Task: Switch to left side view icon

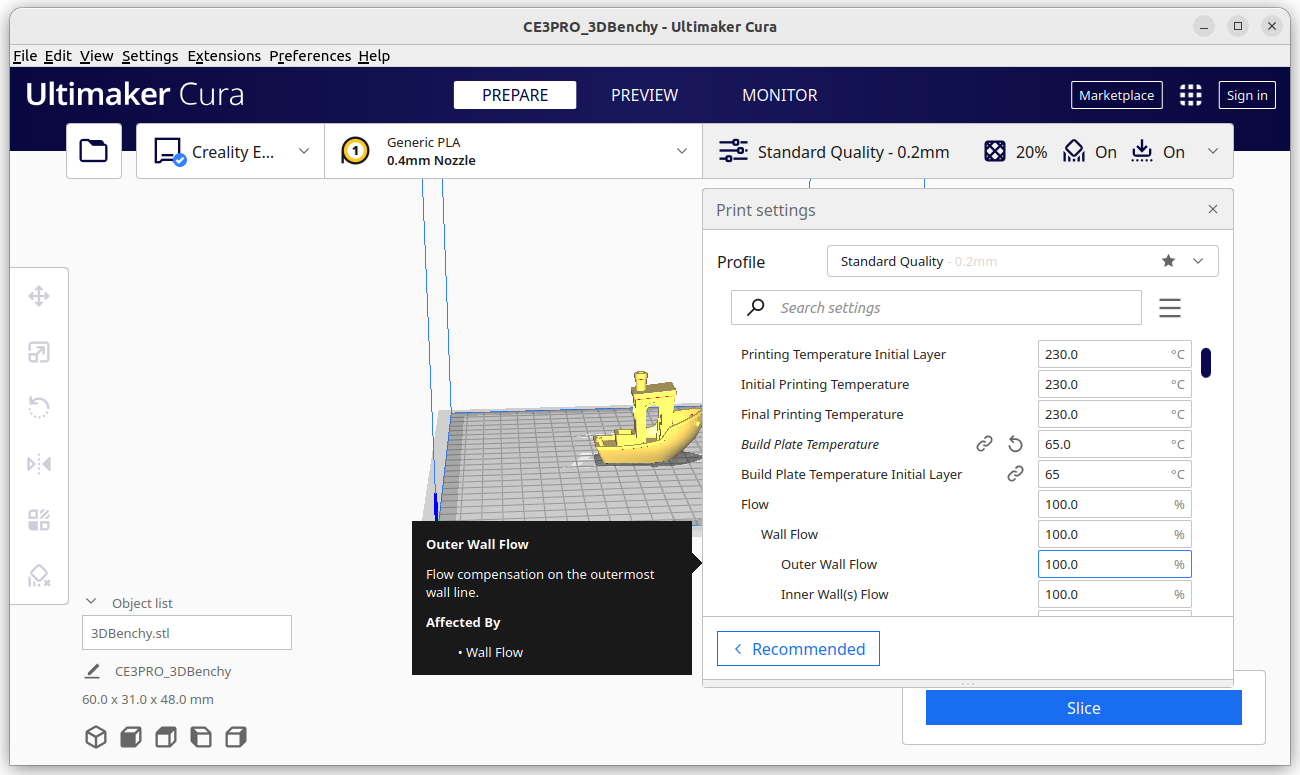Action: tap(201, 737)
